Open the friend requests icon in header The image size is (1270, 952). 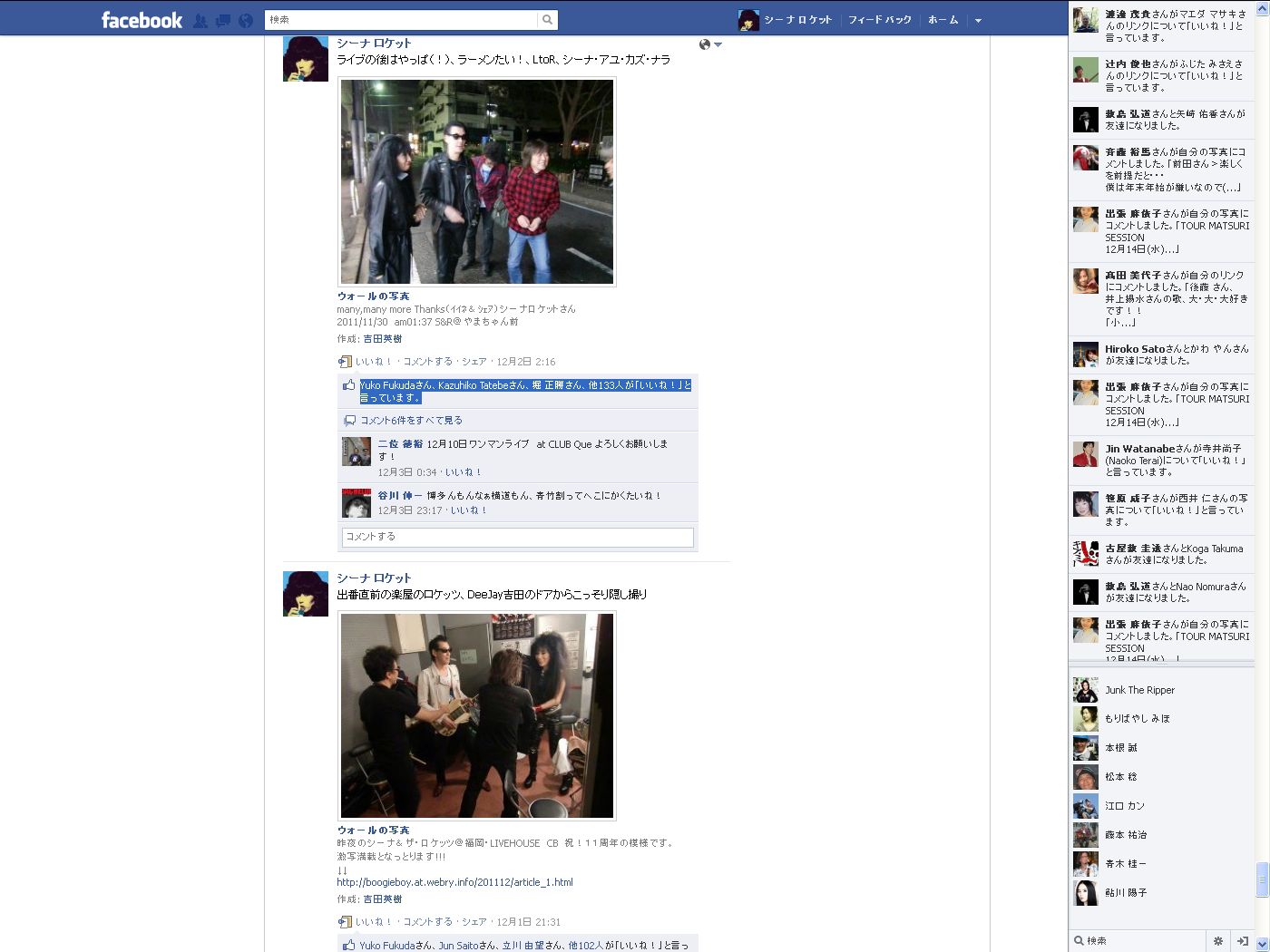200,20
